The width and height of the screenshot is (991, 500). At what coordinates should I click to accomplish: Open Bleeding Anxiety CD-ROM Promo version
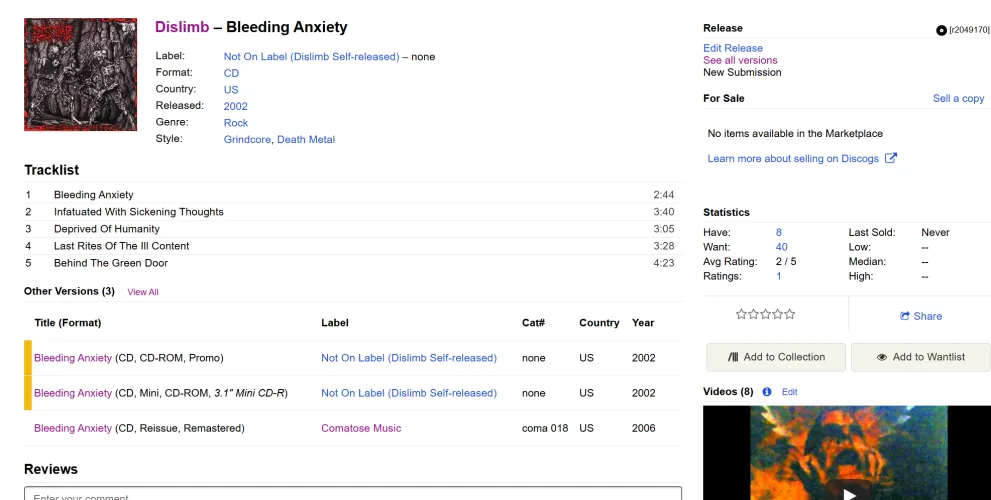click(73, 358)
